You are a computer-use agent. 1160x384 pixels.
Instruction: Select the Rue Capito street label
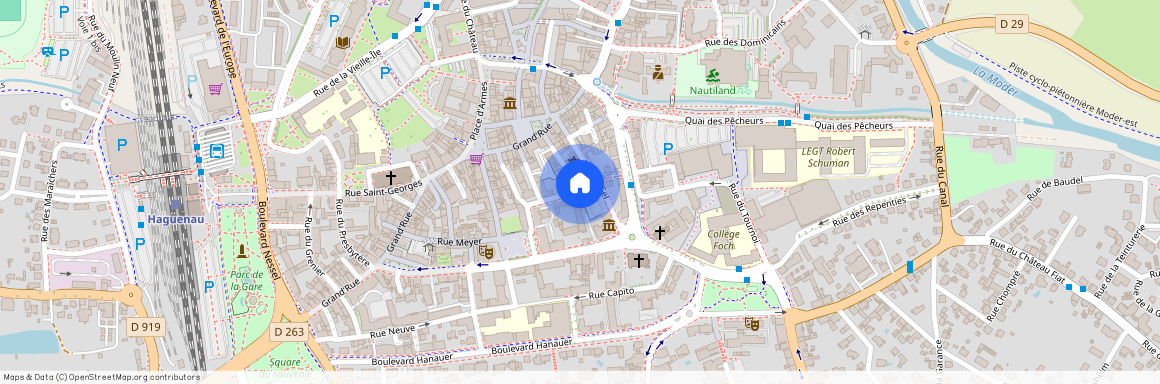click(x=612, y=293)
